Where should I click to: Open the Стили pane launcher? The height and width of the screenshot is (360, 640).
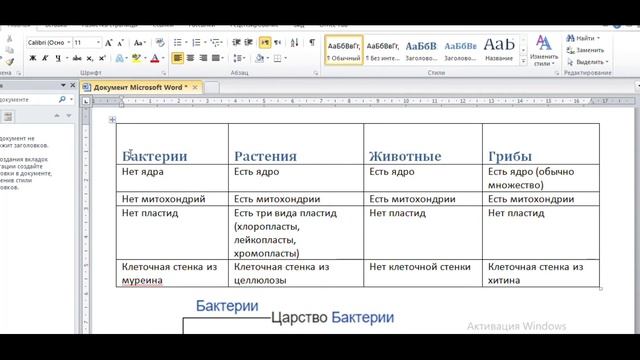click(557, 73)
